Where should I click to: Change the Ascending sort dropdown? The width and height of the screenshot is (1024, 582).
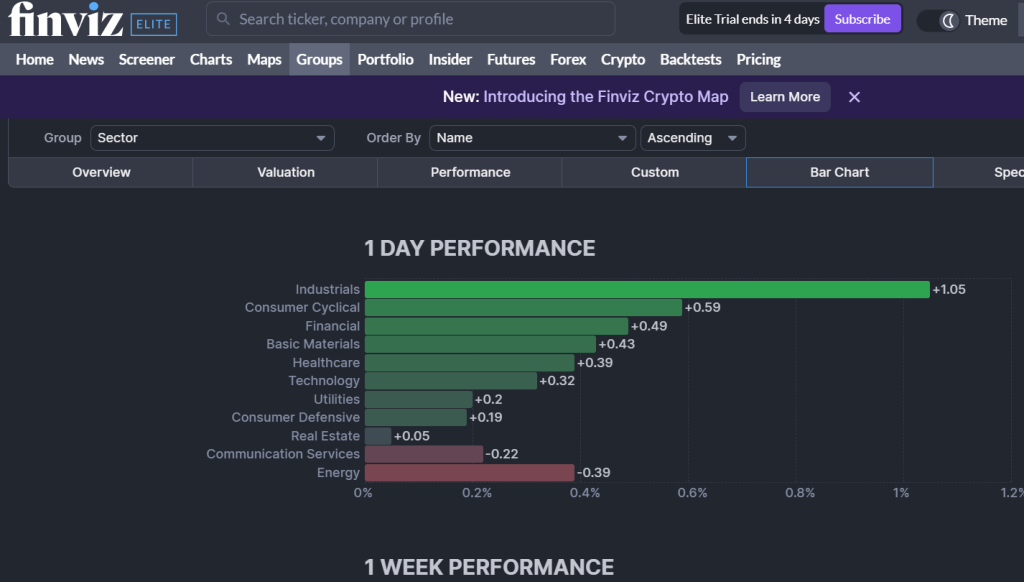[692, 137]
